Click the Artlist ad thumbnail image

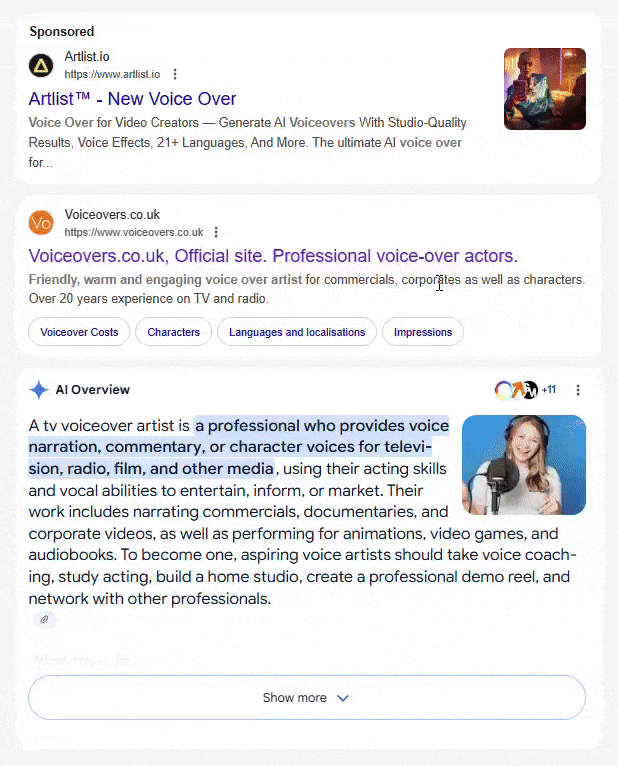544,89
